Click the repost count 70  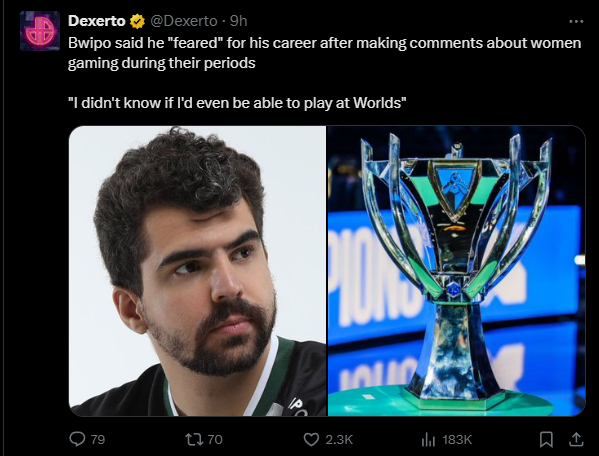pos(215,440)
